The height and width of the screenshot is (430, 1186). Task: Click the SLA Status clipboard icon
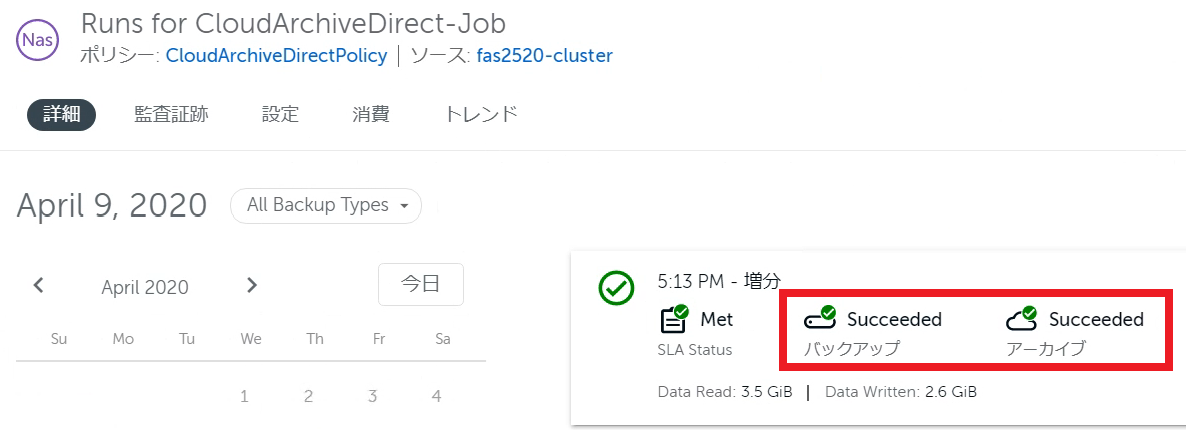click(x=674, y=319)
